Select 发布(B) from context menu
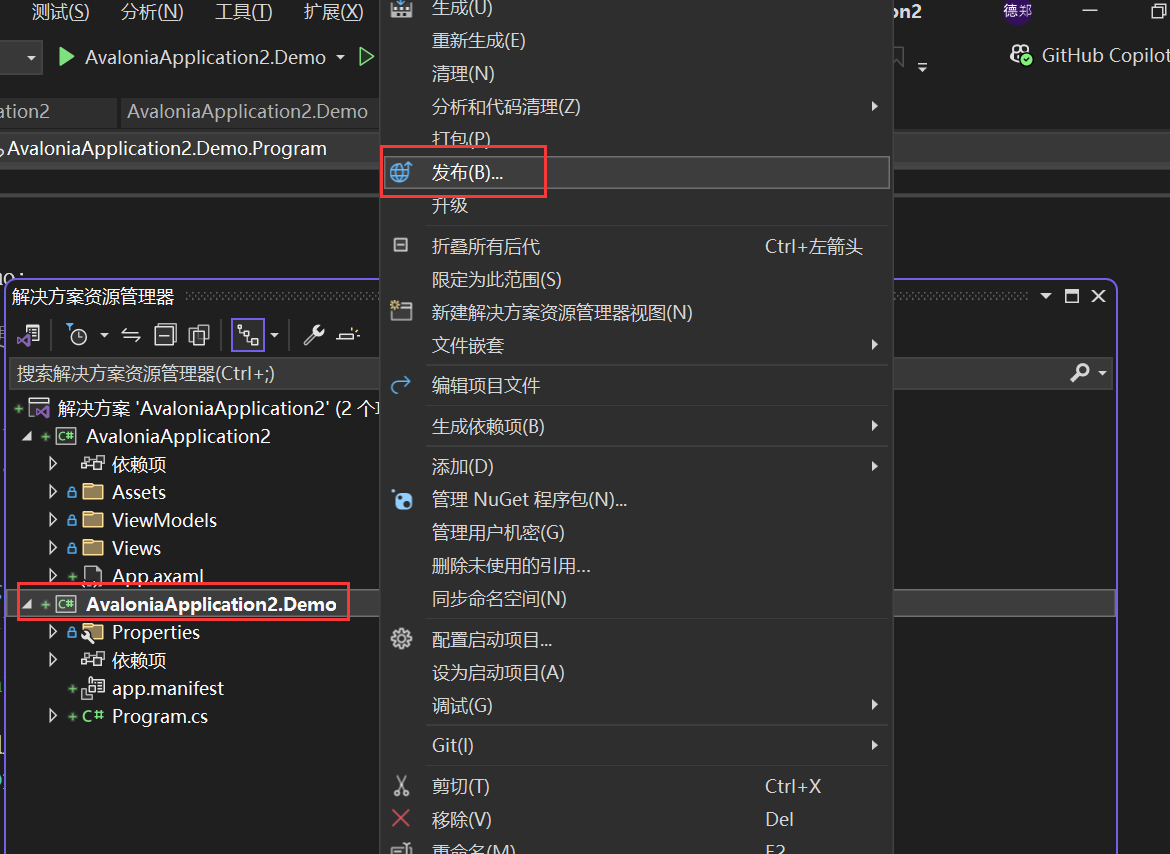Image resolution: width=1170 pixels, height=854 pixels. coord(470,172)
